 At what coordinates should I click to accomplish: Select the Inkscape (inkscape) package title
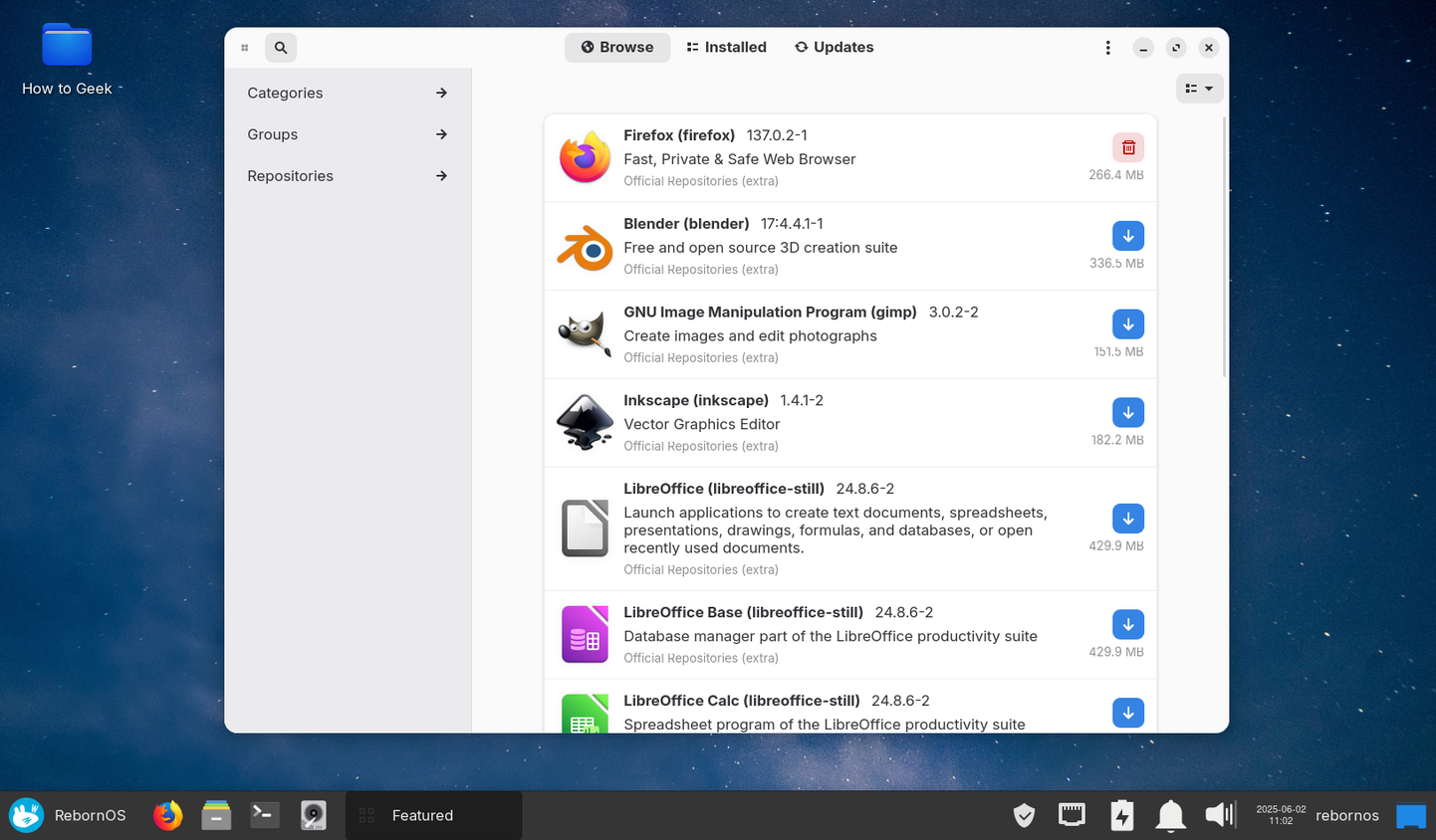point(696,401)
